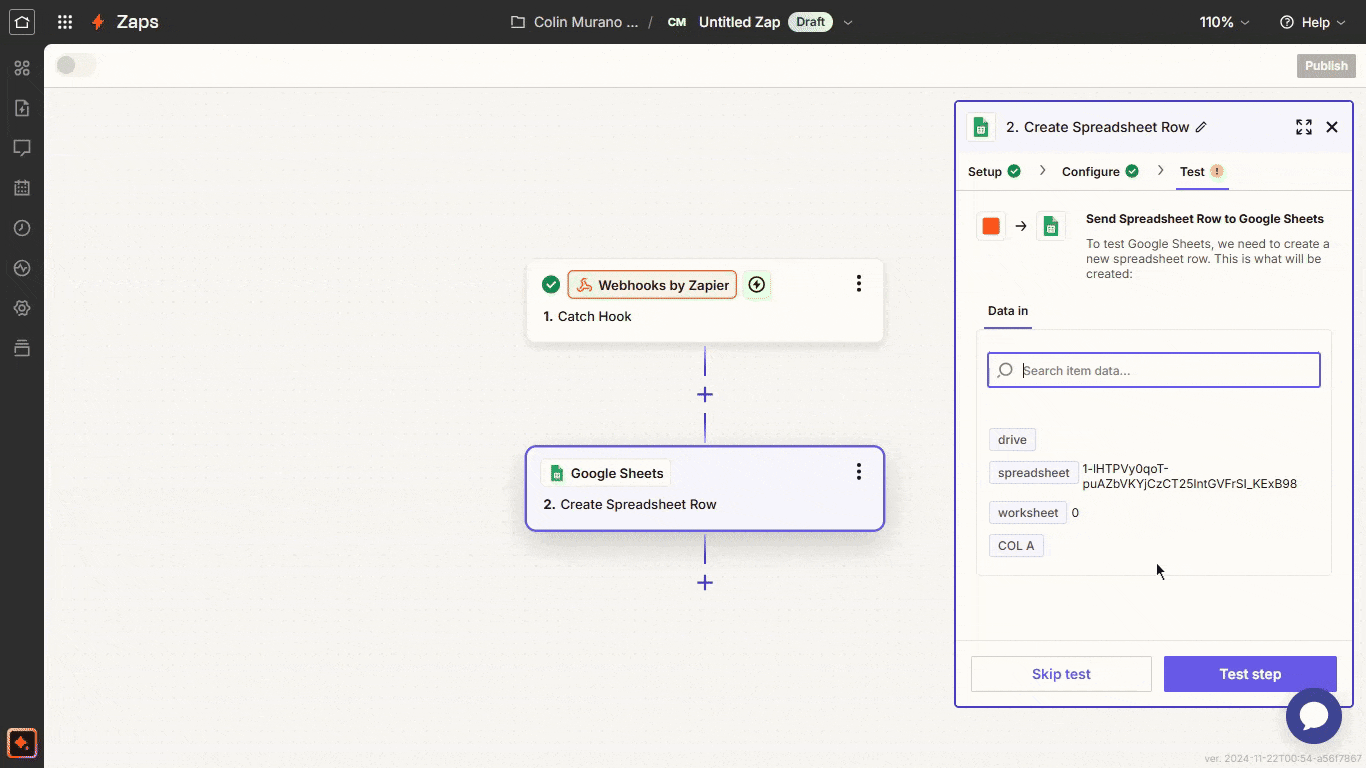Switch to the Test tab
Screen dimensions: 1366x768
[1202, 171]
